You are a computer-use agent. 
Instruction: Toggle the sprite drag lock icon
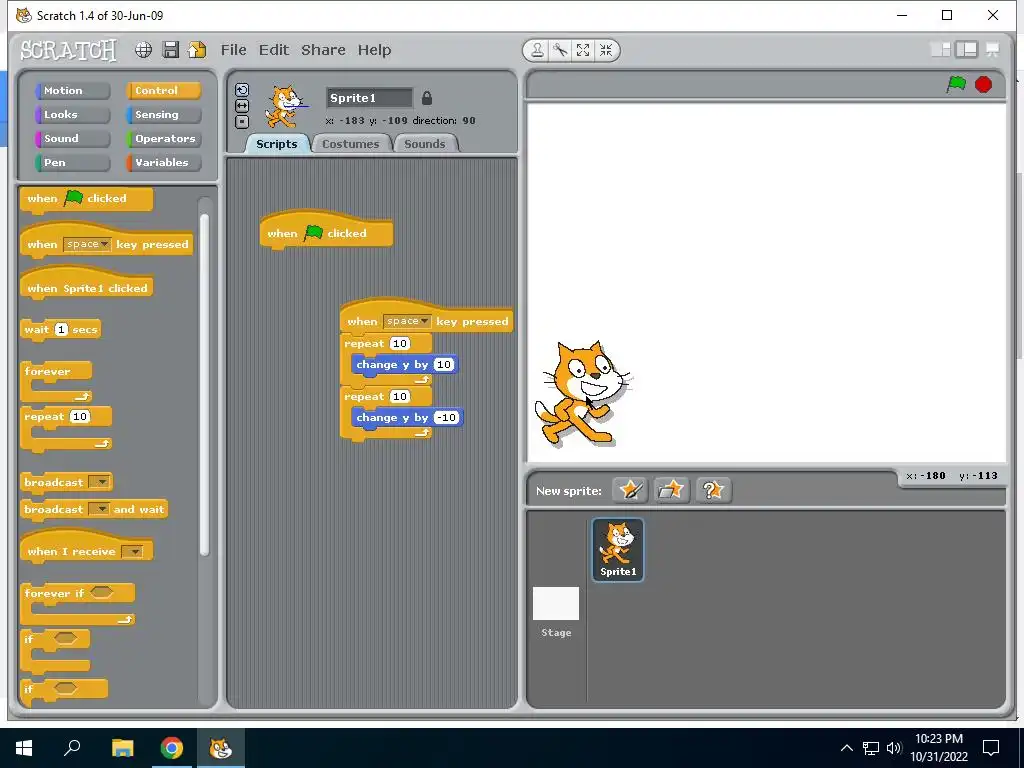pyautogui.click(x=427, y=98)
